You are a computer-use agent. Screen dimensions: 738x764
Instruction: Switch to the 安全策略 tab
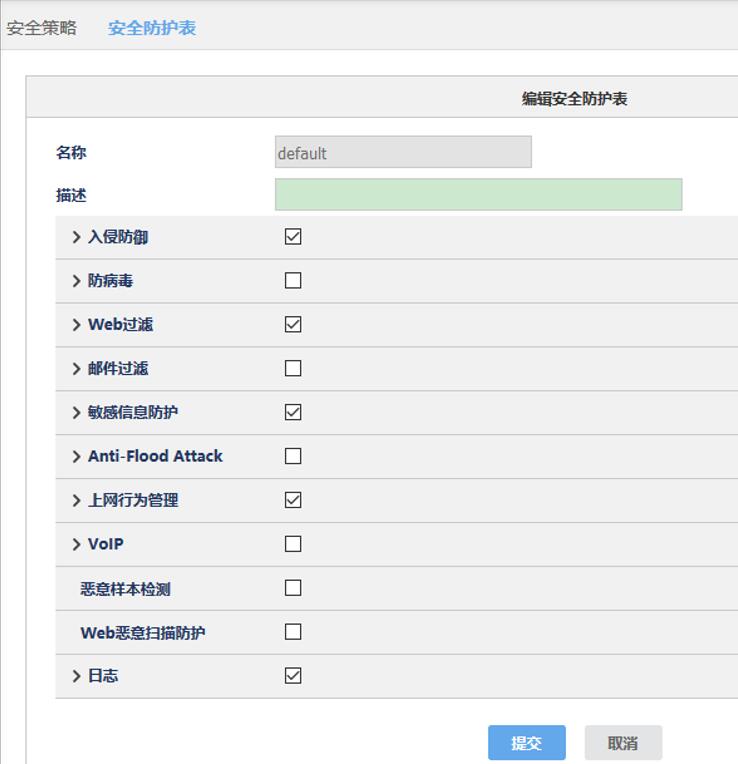pos(41,28)
